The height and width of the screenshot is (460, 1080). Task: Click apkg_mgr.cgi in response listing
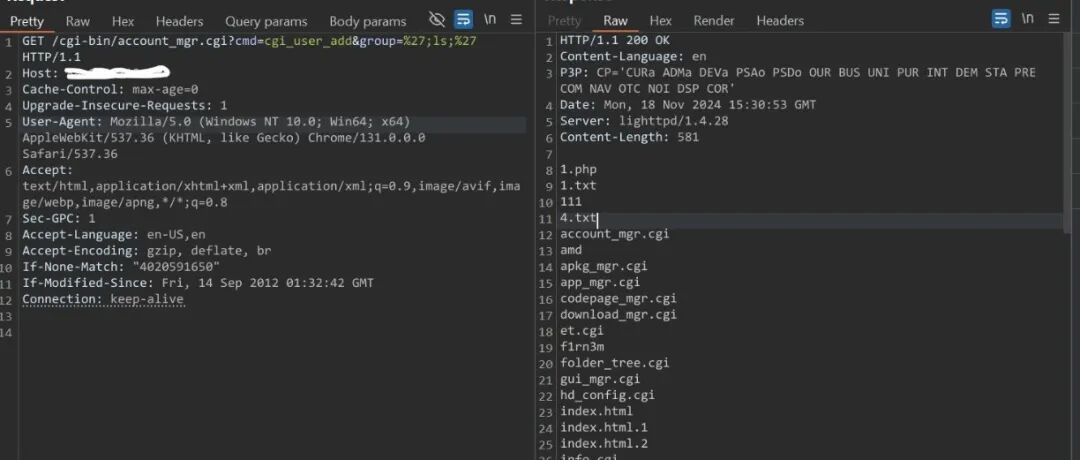pos(603,266)
